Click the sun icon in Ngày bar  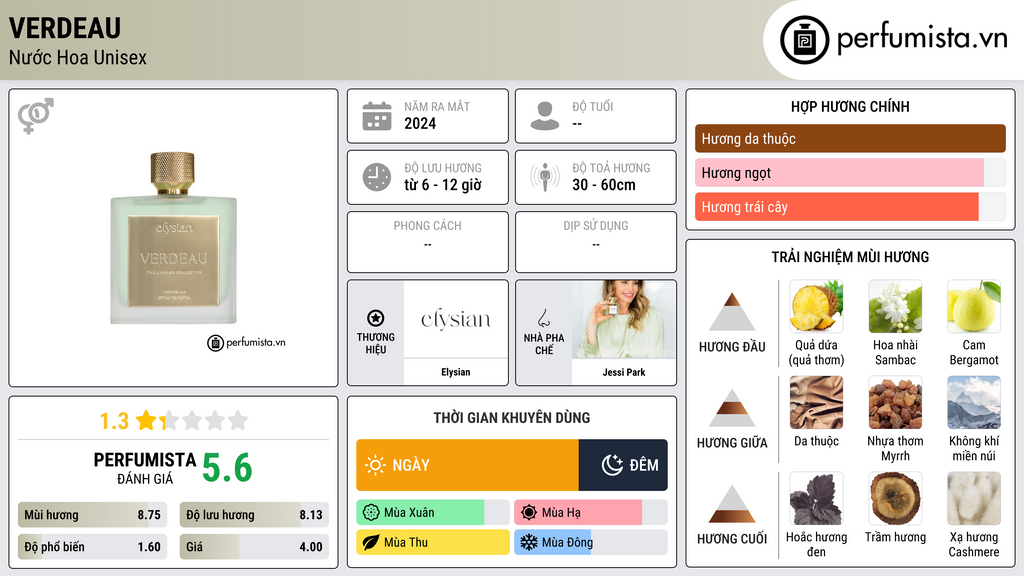375,465
